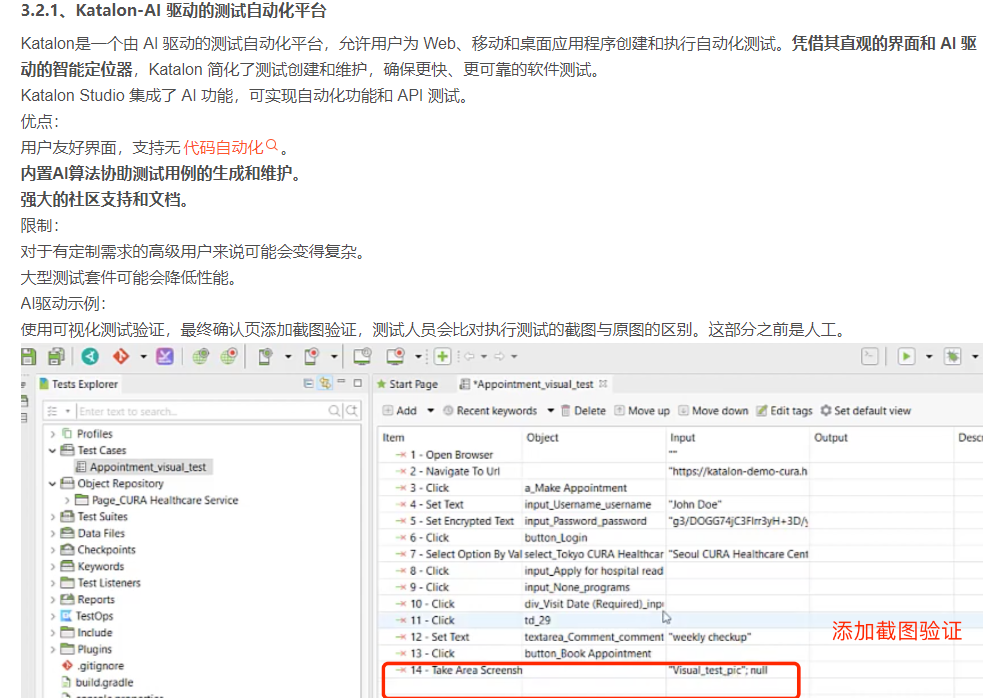Screen dimensions: 1003x698
Task: Click the Recent keywords button
Action: pos(490,411)
